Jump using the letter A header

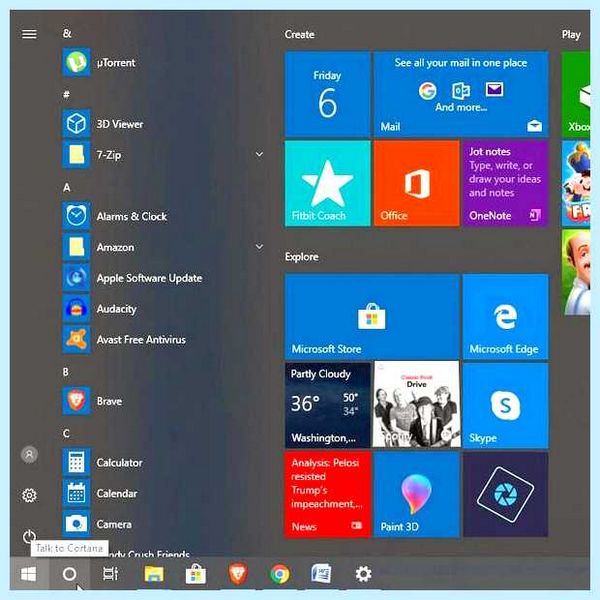(x=67, y=188)
